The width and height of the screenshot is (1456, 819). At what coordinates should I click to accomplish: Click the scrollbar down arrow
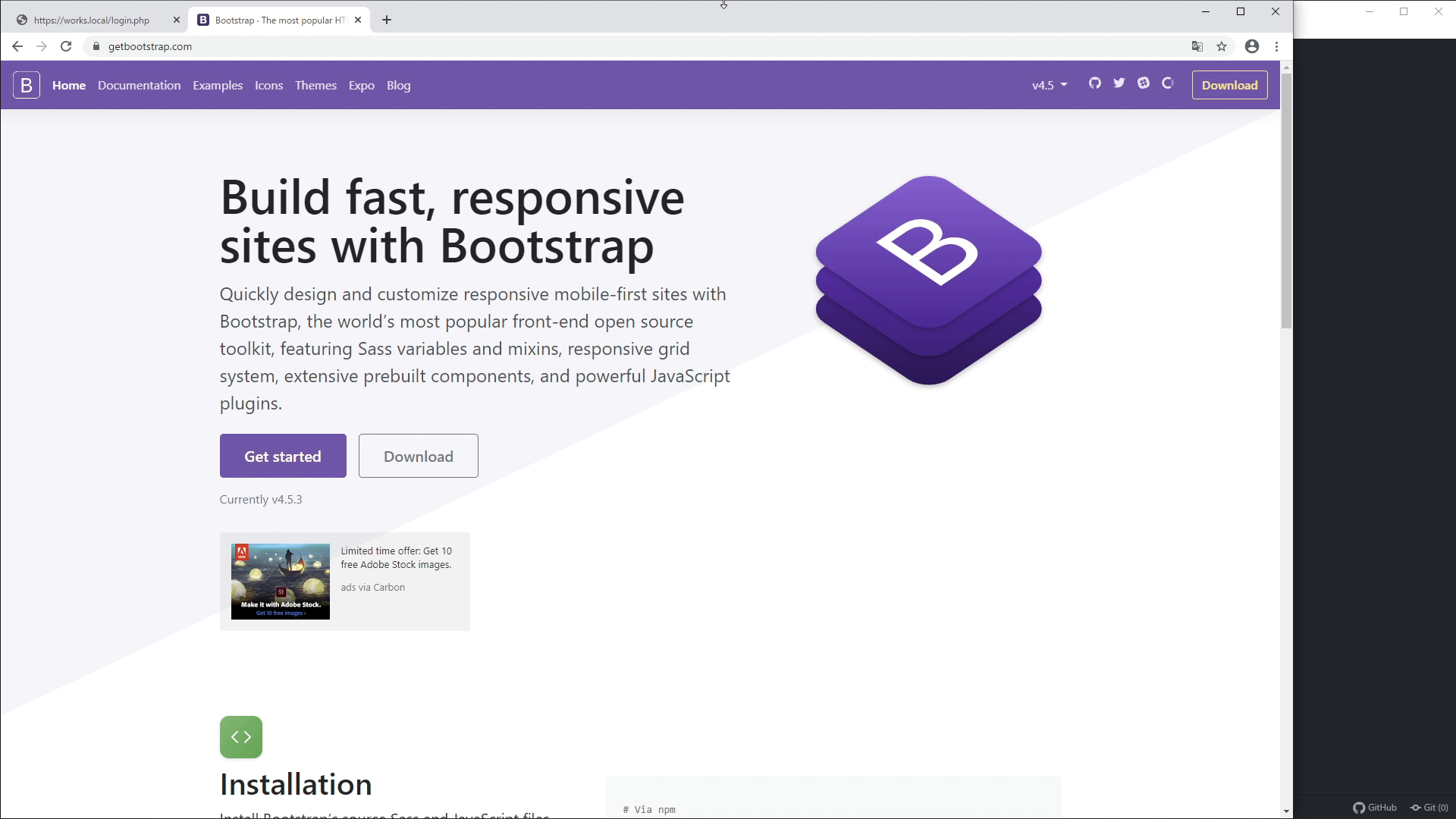click(x=1286, y=811)
